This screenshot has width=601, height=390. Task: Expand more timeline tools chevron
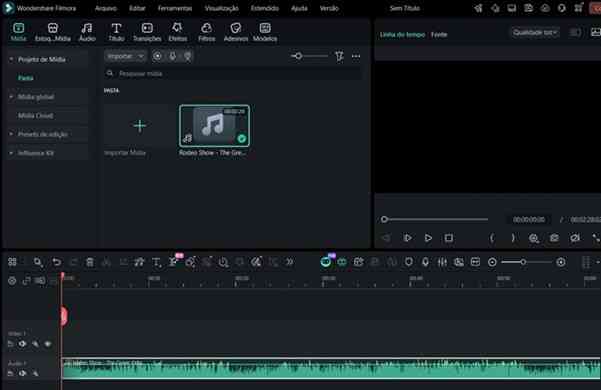pyautogui.click(x=289, y=262)
